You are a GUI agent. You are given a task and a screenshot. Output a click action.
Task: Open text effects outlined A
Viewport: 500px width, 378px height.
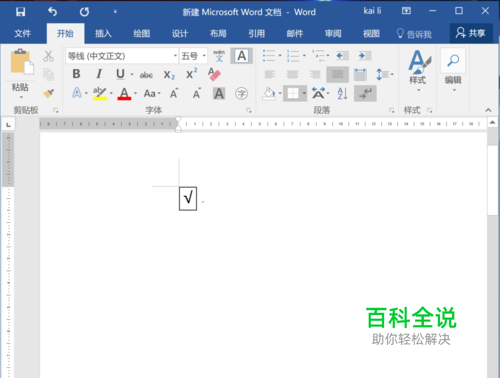[x=77, y=93]
